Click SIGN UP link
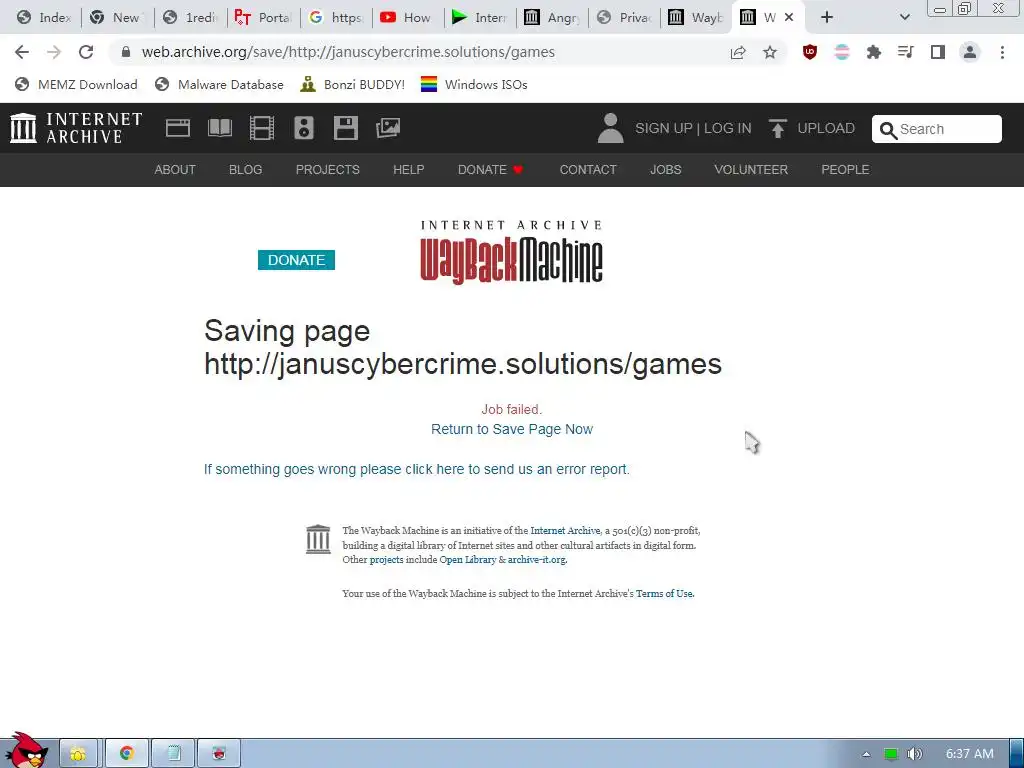 664,128
